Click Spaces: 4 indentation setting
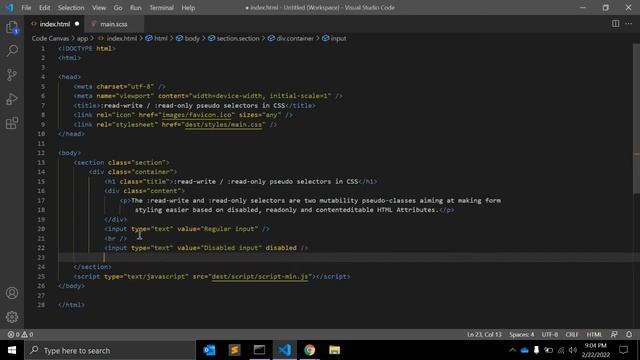 [x=522, y=334]
